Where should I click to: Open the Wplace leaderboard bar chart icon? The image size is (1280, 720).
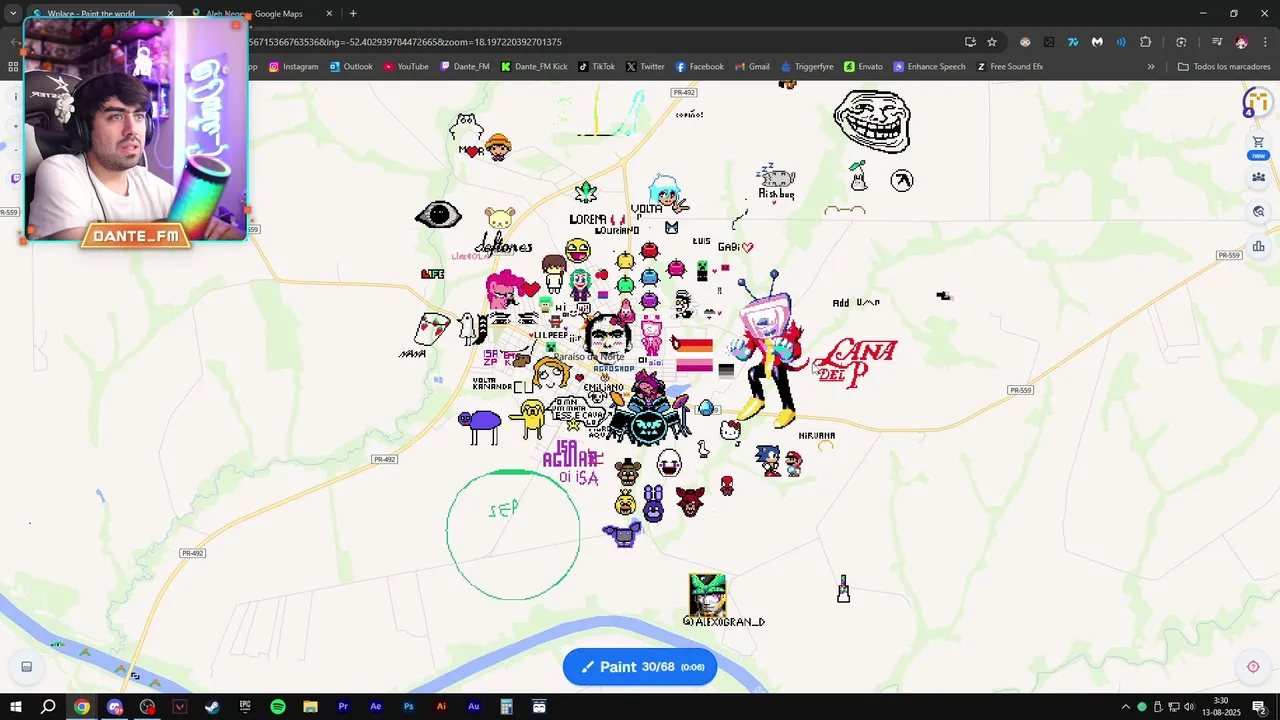1258,247
